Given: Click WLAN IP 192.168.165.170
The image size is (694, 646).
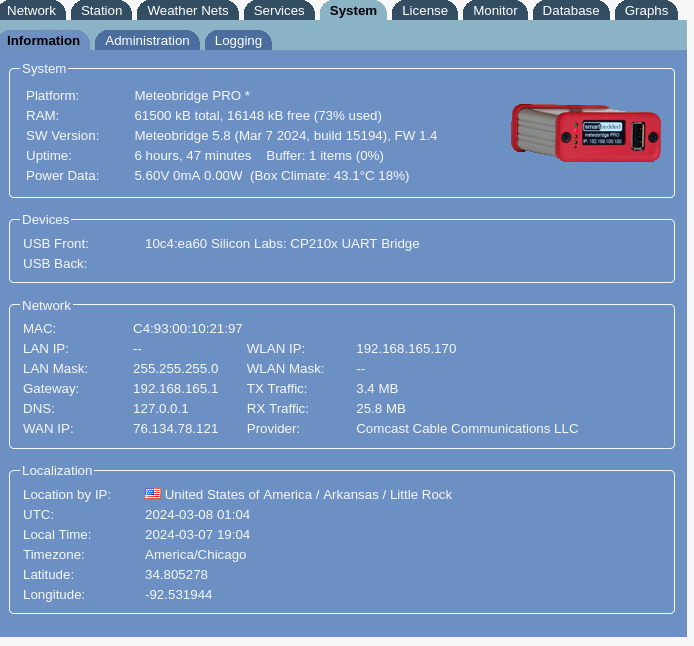Looking at the screenshot, I should 406,349.
